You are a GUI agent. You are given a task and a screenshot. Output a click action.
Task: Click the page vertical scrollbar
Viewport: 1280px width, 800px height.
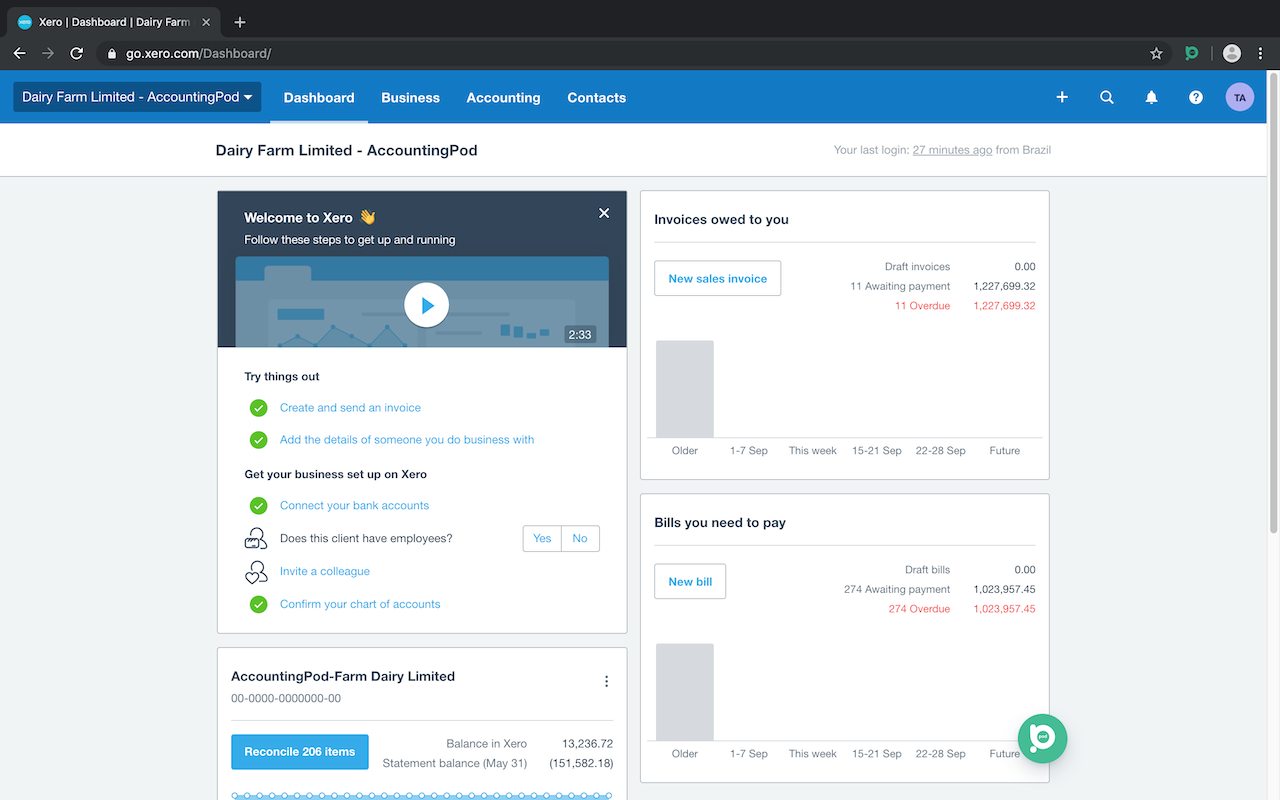click(x=1273, y=305)
